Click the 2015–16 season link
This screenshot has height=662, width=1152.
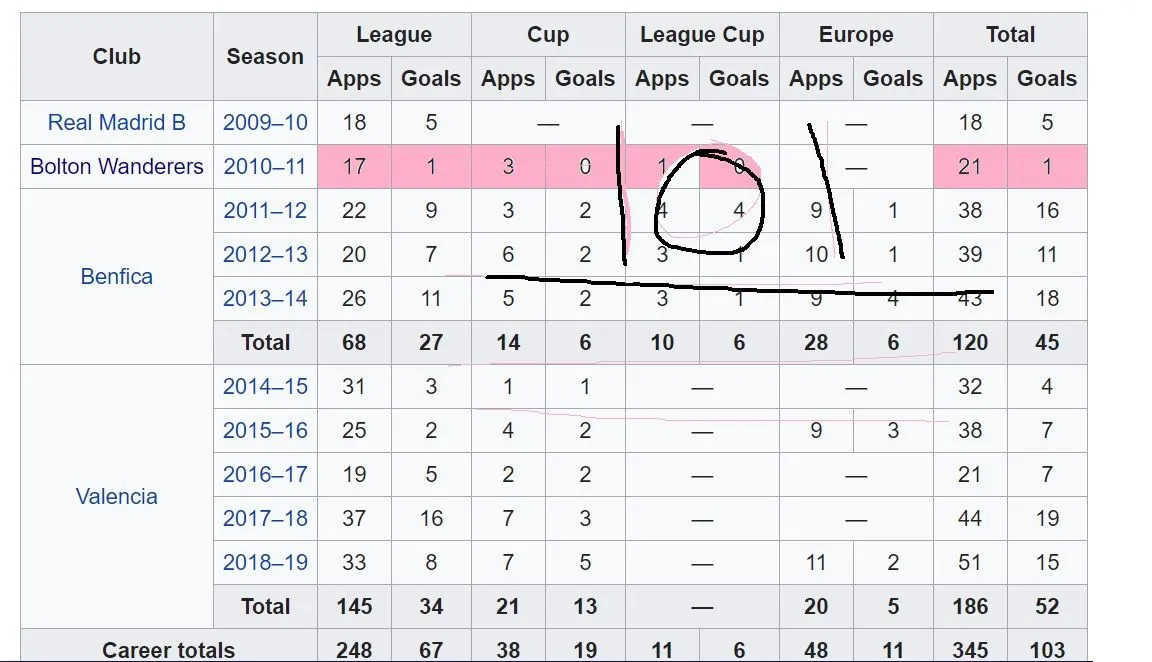[x=265, y=431]
